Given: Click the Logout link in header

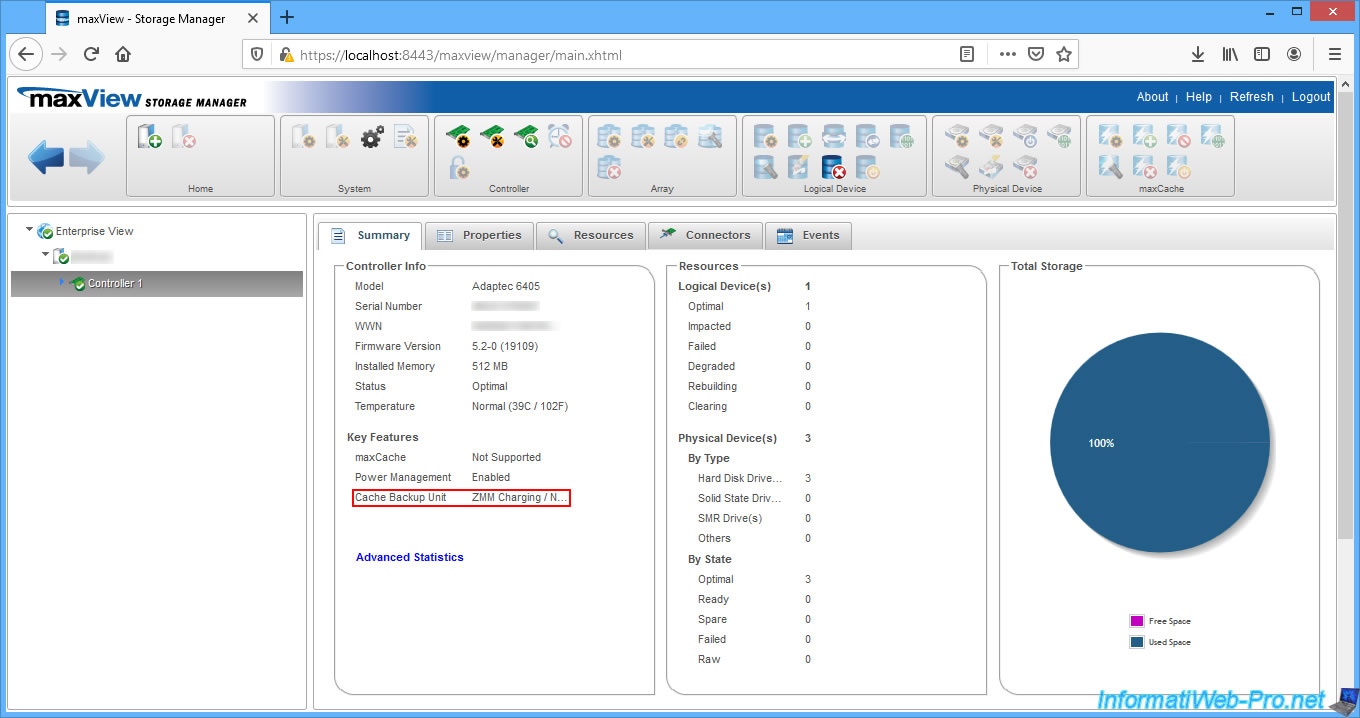Looking at the screenshot, I should pos(1310,97).
